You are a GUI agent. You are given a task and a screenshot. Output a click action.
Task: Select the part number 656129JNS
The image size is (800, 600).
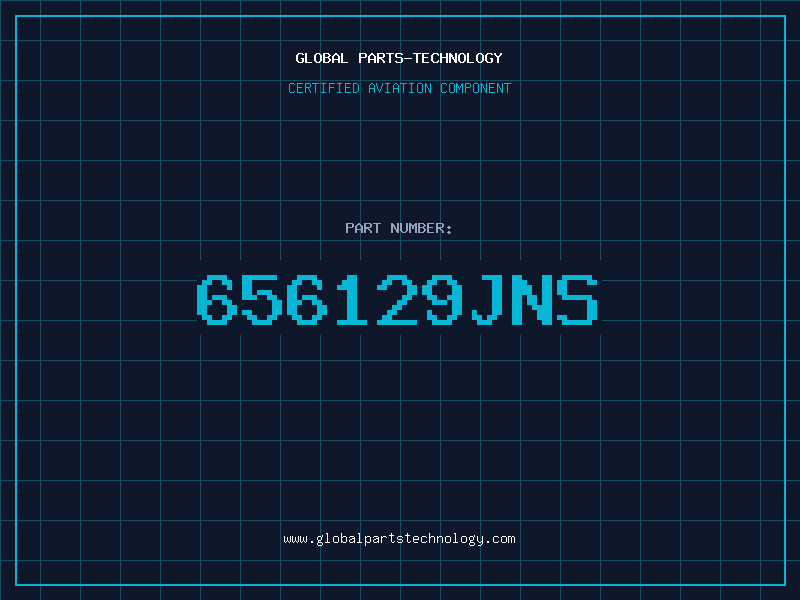397,299
